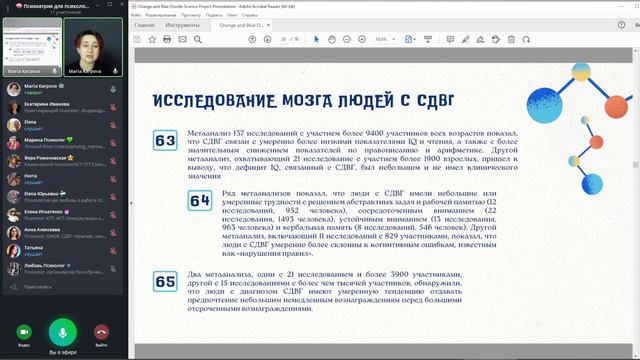Activate the selection arrow tool
This screenshot has width=640, height=360.
[316, 40]
